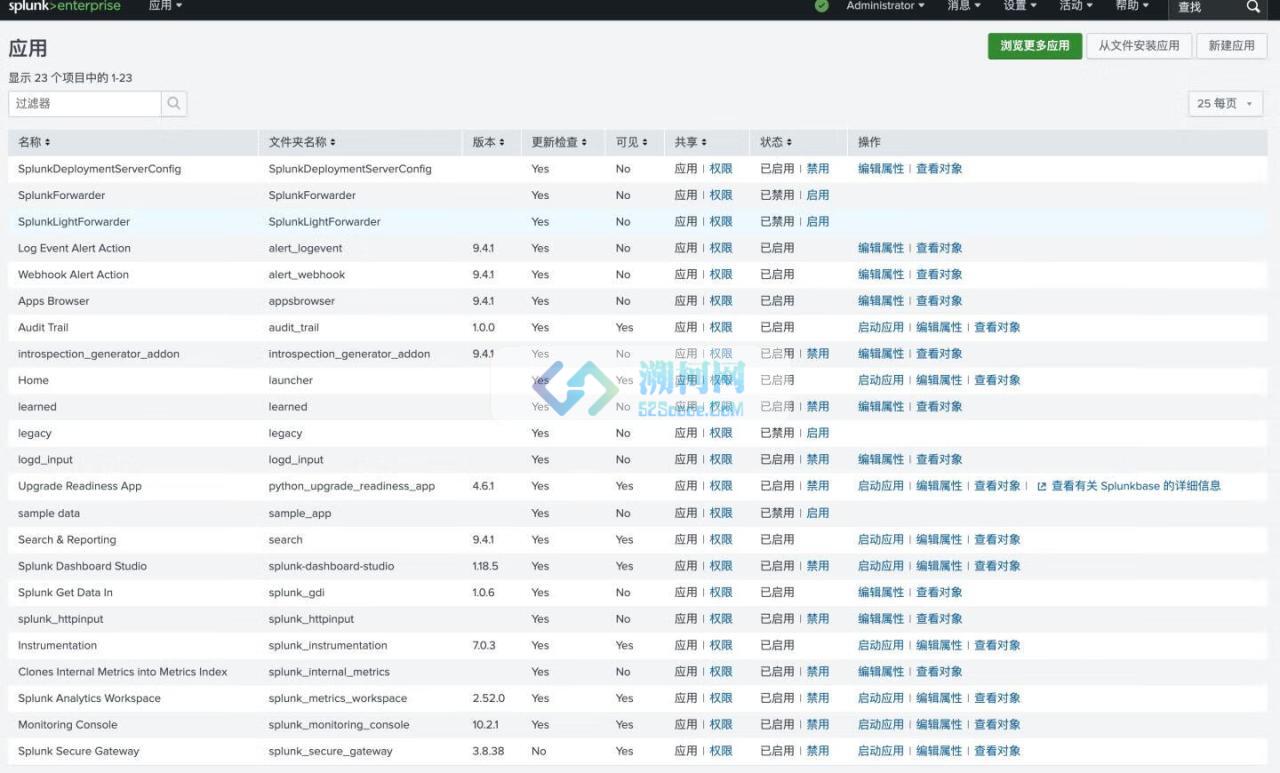This screenshot has height=773, width=1280.
Task: Disable Monitoring Console via 禁用 link
Action: [x=818, y=725]
